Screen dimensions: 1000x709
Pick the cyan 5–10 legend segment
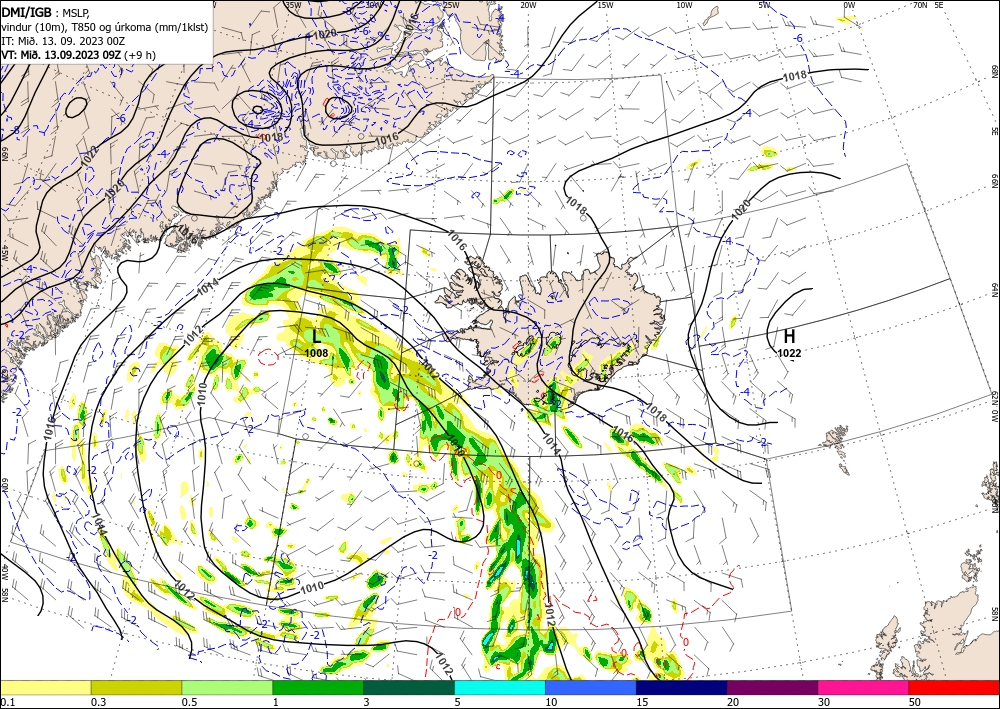[x=500, y=687]
